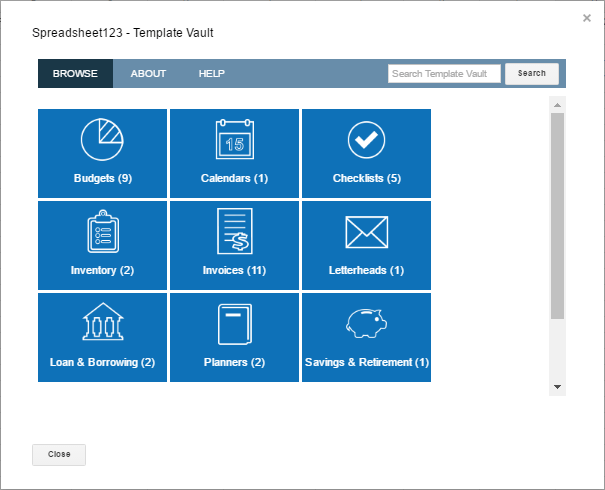
Task: Click the Savings & Retirement (1) label
Action: pos(367,362)
